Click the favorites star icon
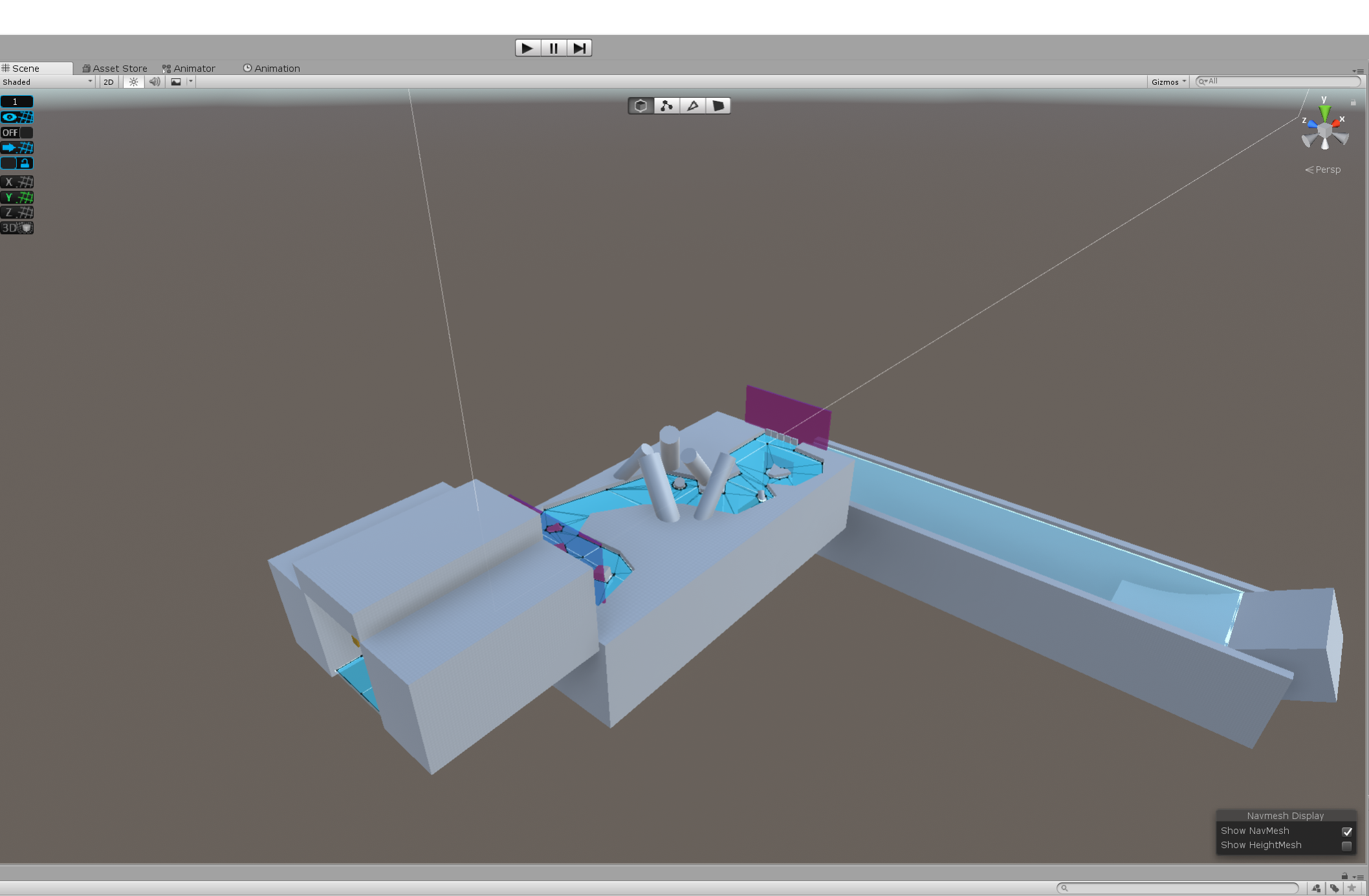Image resolution: width=1369 pixels, height=896 pixels. [x=1352, y=888]
